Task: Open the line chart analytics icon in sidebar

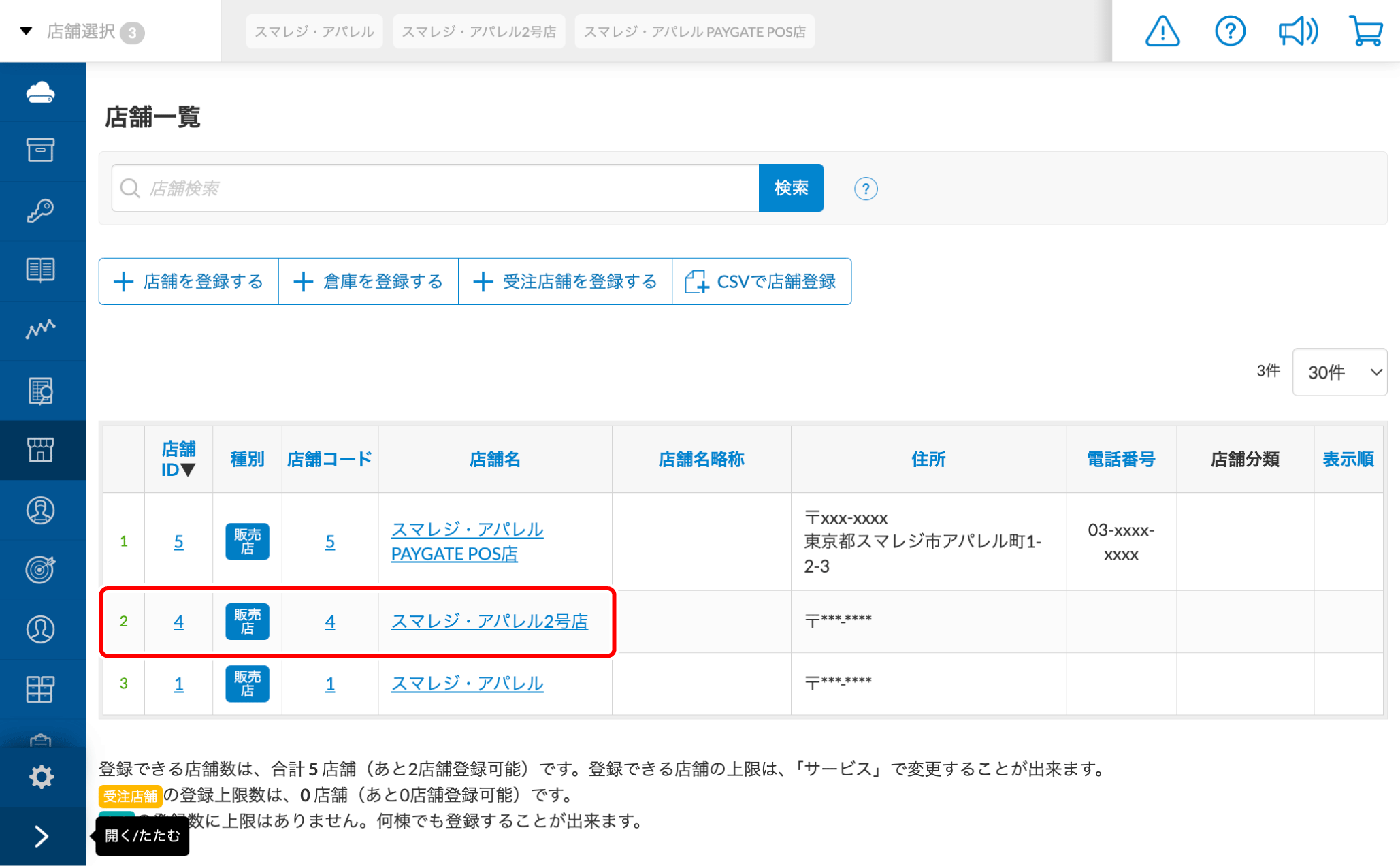Action: click(x=41, y=330)
